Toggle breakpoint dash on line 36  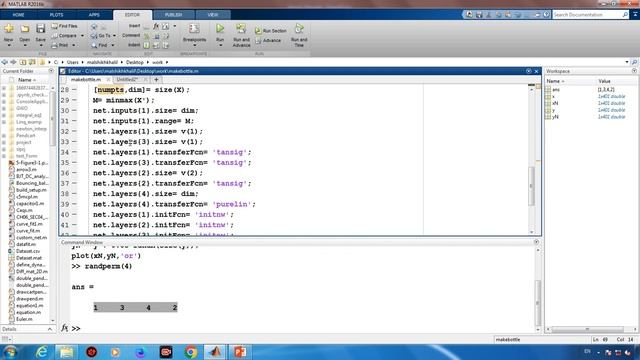click(74, 173)
